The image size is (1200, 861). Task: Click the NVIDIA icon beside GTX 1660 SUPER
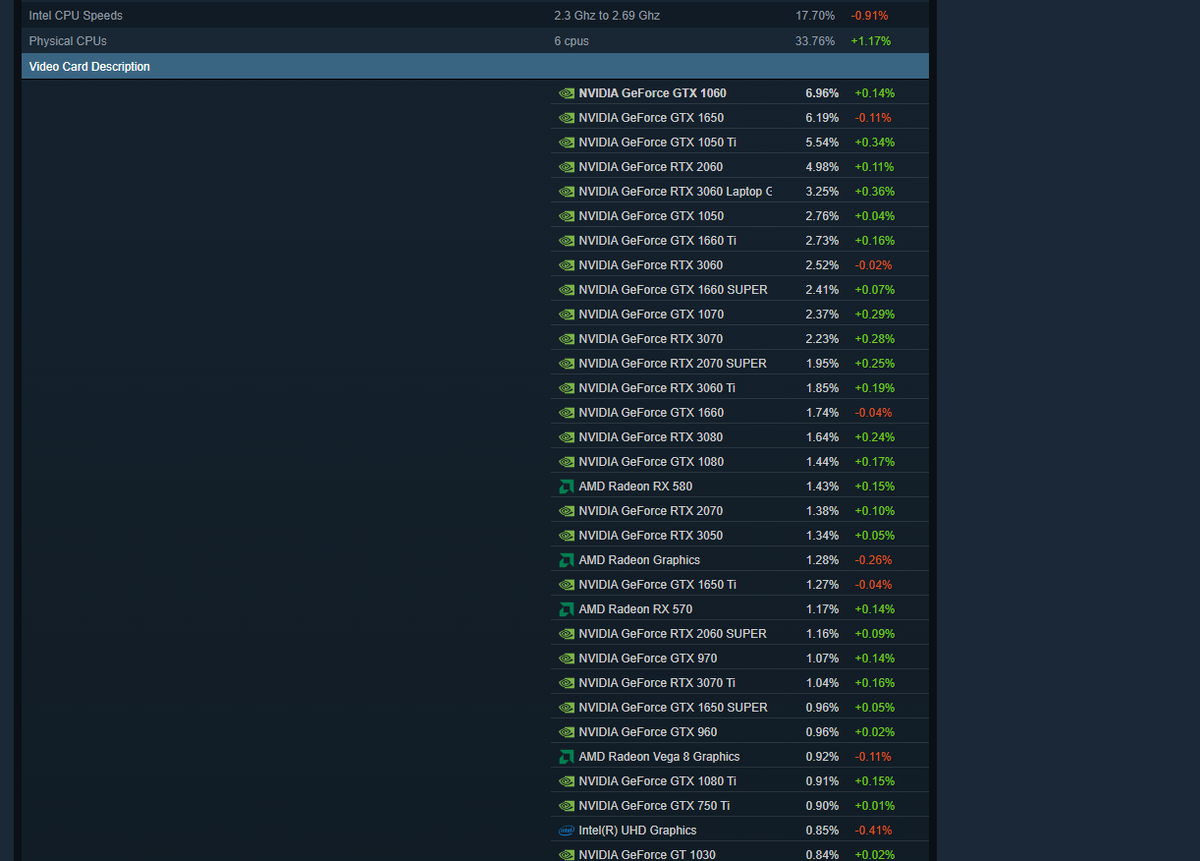566,290
